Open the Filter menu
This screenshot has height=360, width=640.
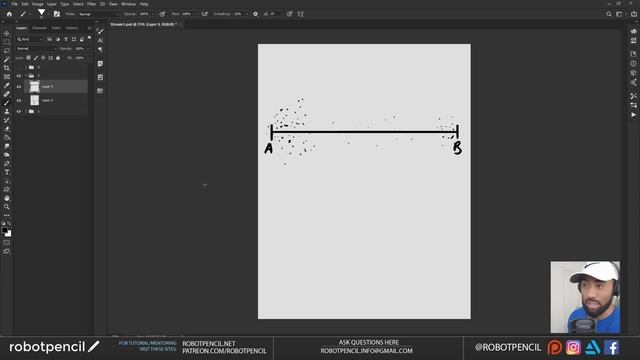(91, 4)
